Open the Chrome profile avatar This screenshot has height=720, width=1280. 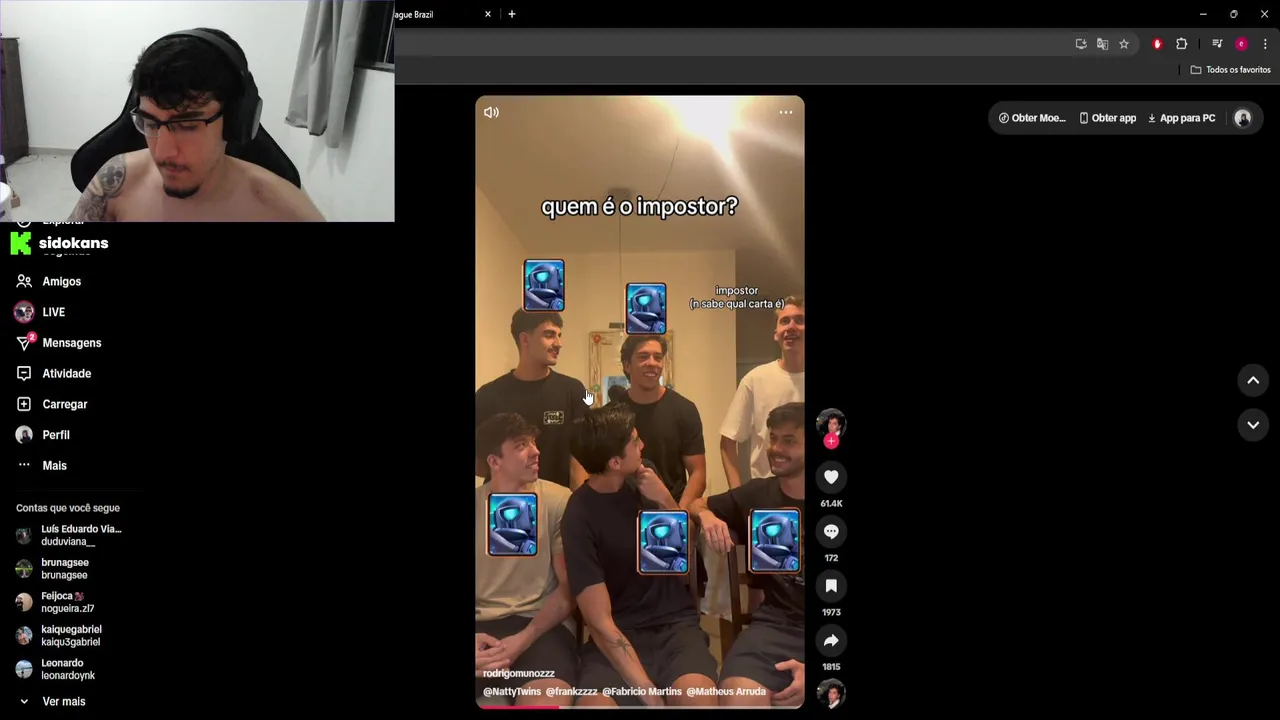point(1241,44)
